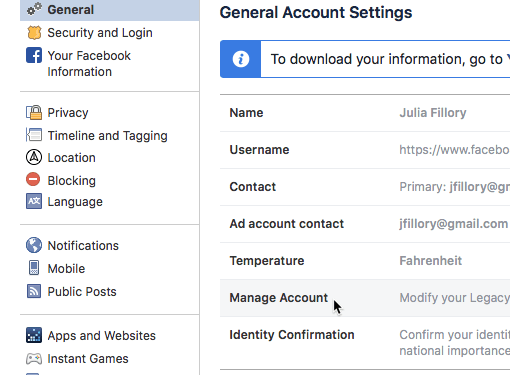The width and height of the screenshot is (510, 375).
Task: Click the Username row label
Action: point(259,150)
